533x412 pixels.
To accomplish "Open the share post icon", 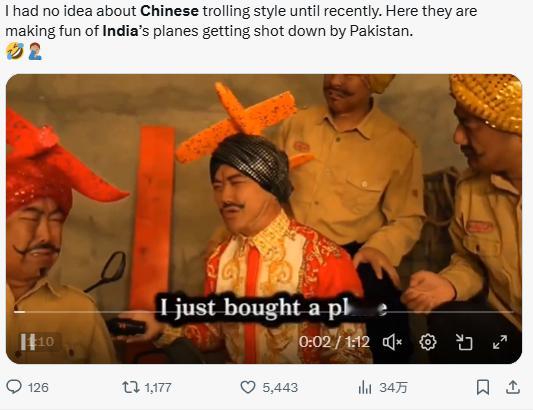I will click(513, 387).
